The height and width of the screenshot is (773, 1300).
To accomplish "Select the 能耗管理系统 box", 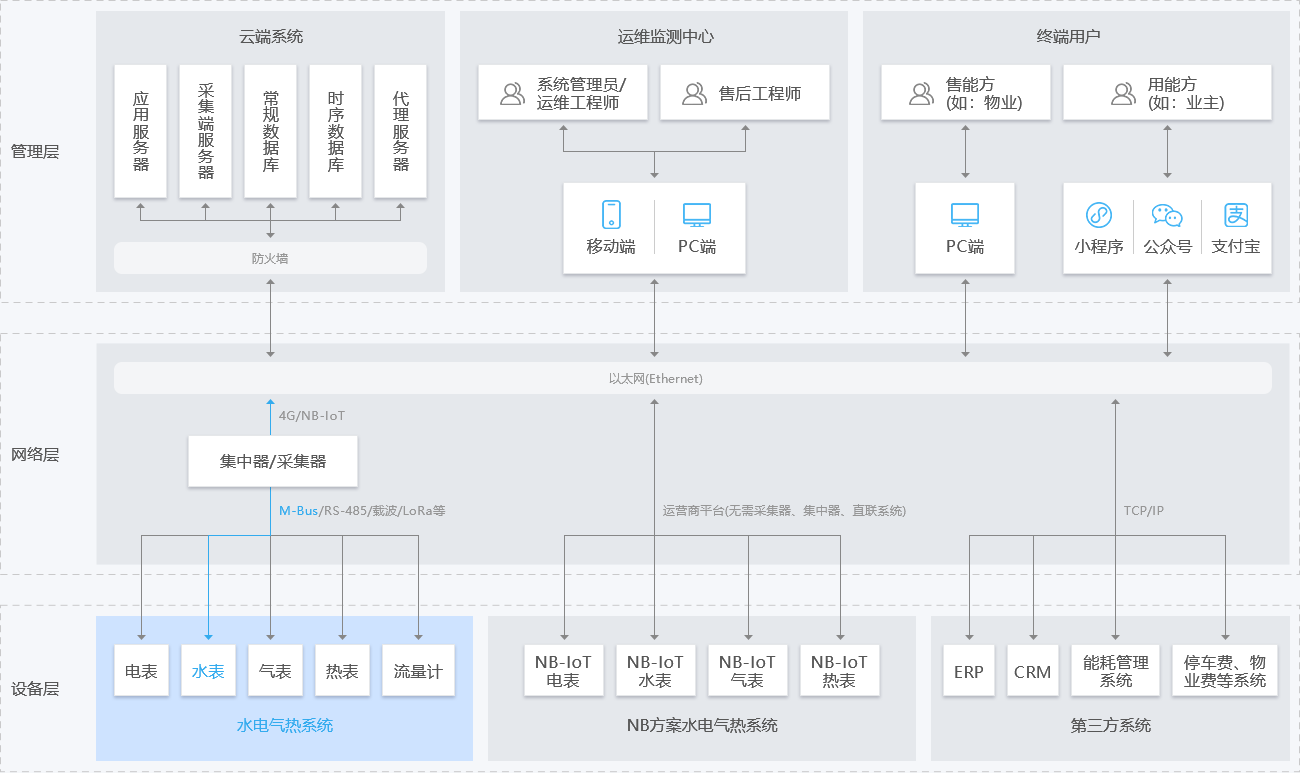I will (1116, 671).
